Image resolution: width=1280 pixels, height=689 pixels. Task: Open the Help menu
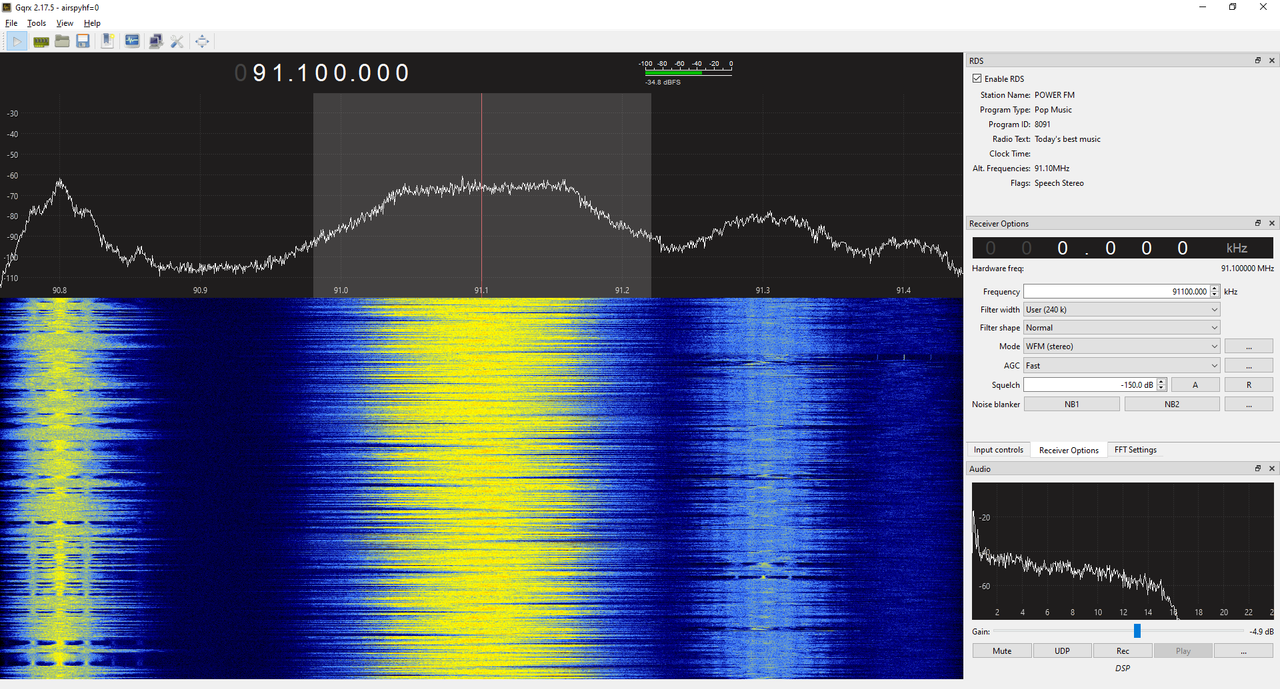click(x=92, y=23)
